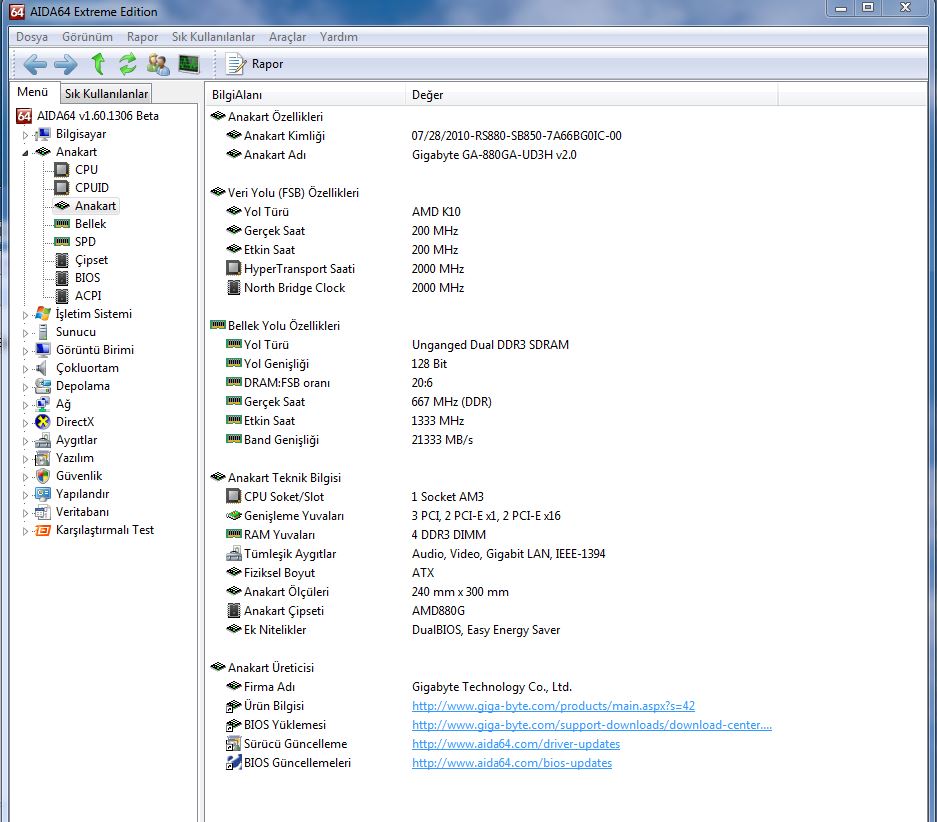Select the Anakart Adı row
Image resolution: width=937 pixels, height=822 pixels.
401,155
